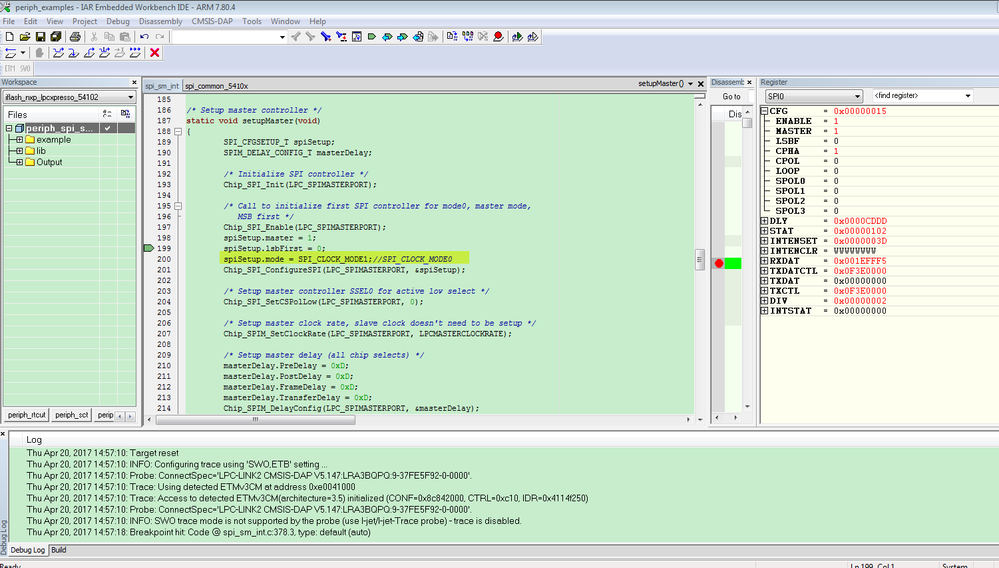The width and height of the screenshot is (999, 568).
Task: Switch to the Build log tab
Action: [x=59, y=550]
